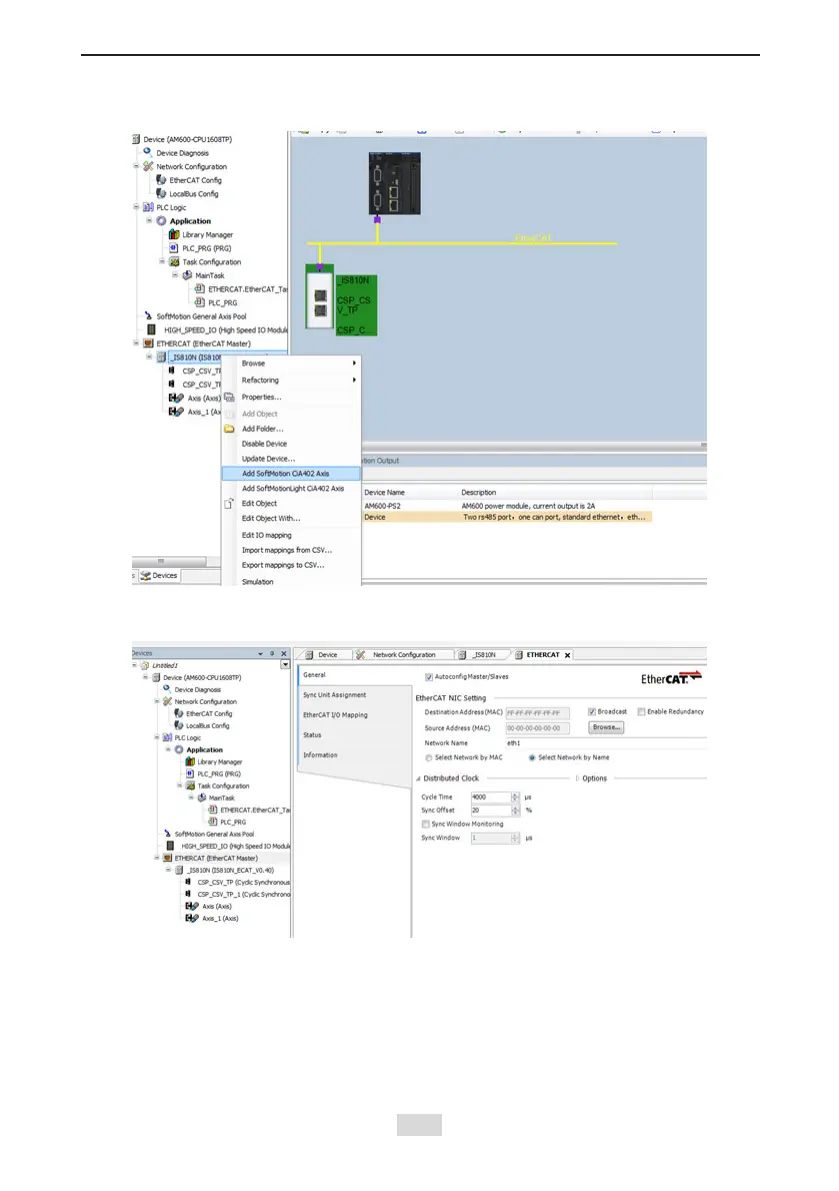Click PLC_PRG (PRG) icon in lower tree
The height and width of the screenshot is (1191, 839).
[x=190, y=774]
